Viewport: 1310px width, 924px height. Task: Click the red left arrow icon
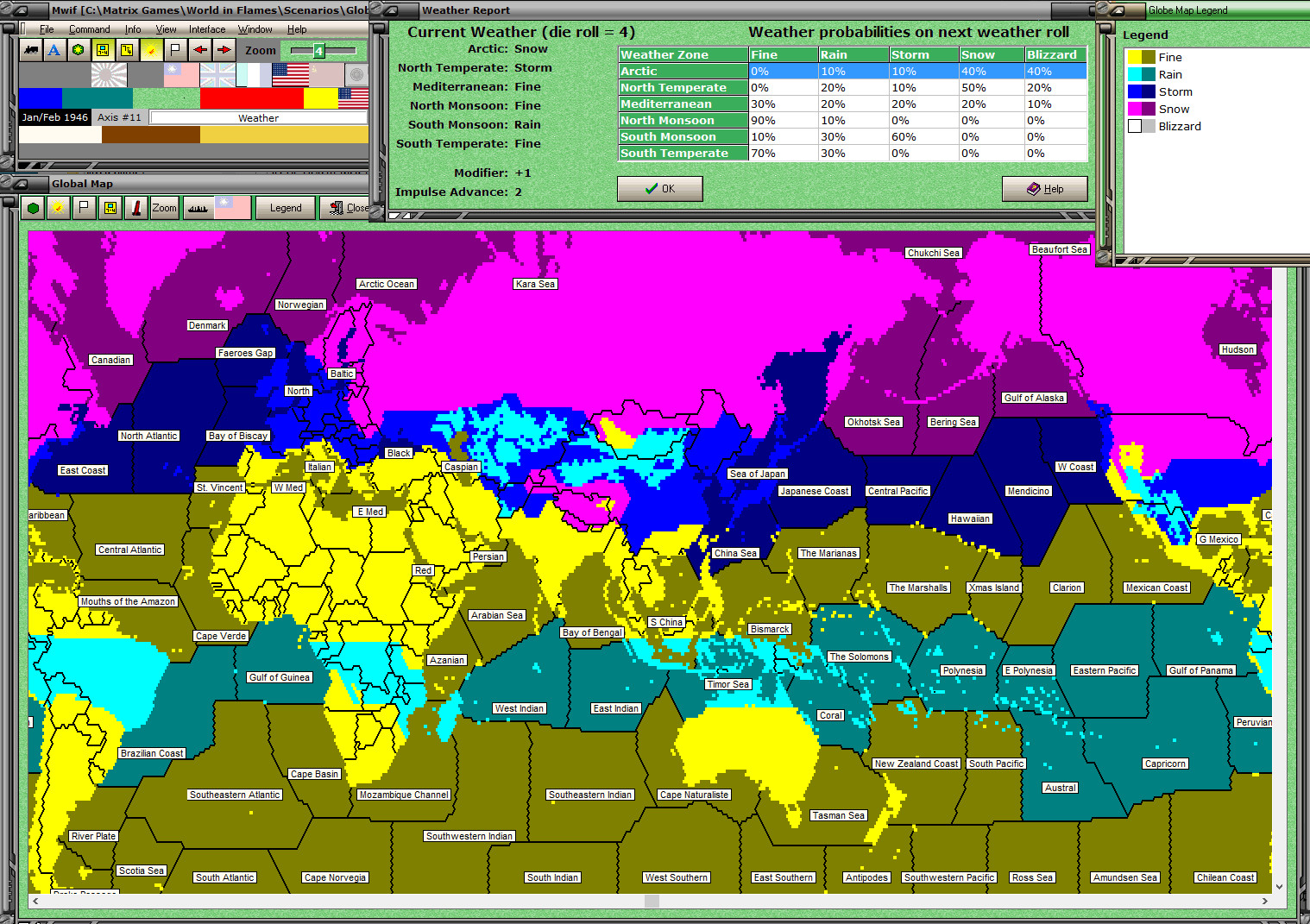(x=200, y=50)
